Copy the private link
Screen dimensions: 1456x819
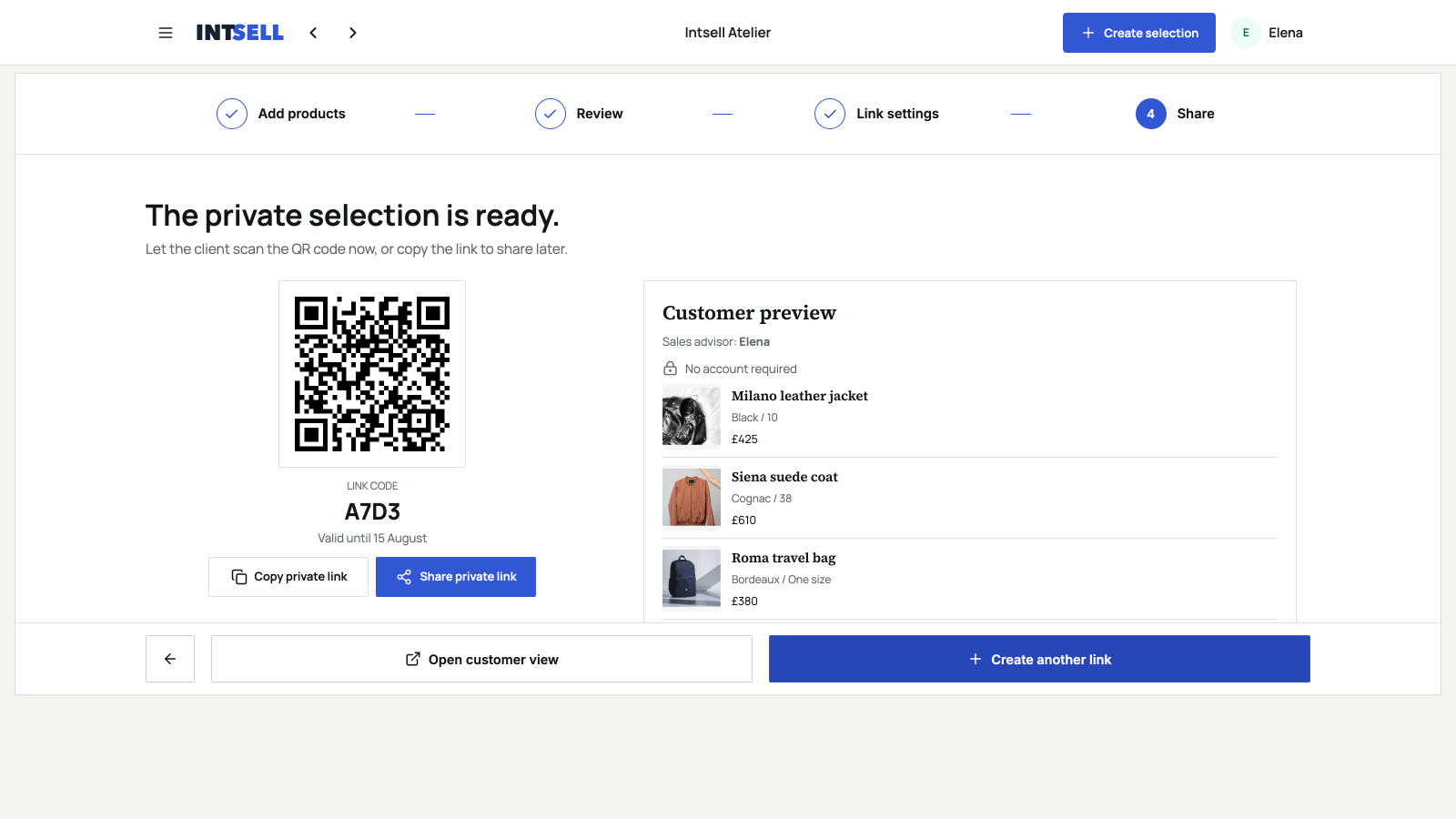(288, 577)
